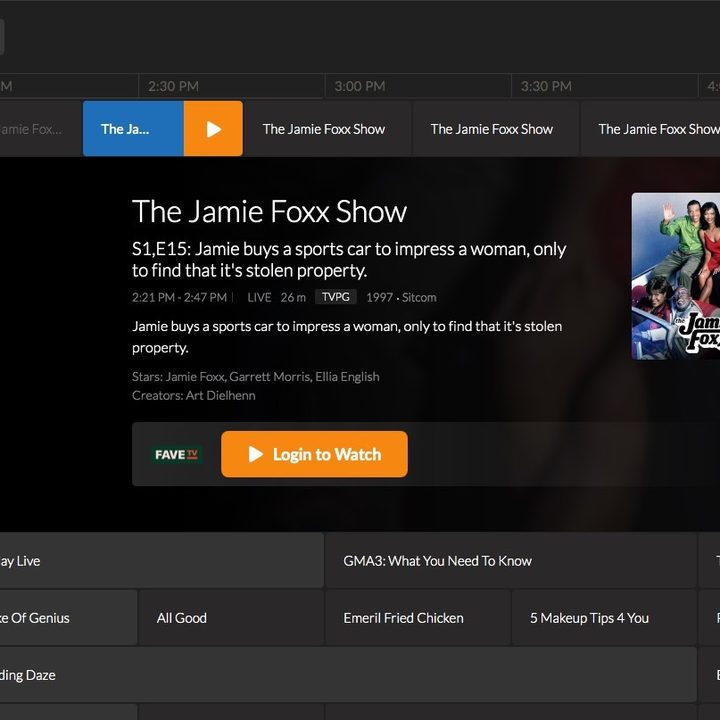Play the currently airing Jamie Foxx Show episode
Screen dimensions: 720x720
pos(213,129)
